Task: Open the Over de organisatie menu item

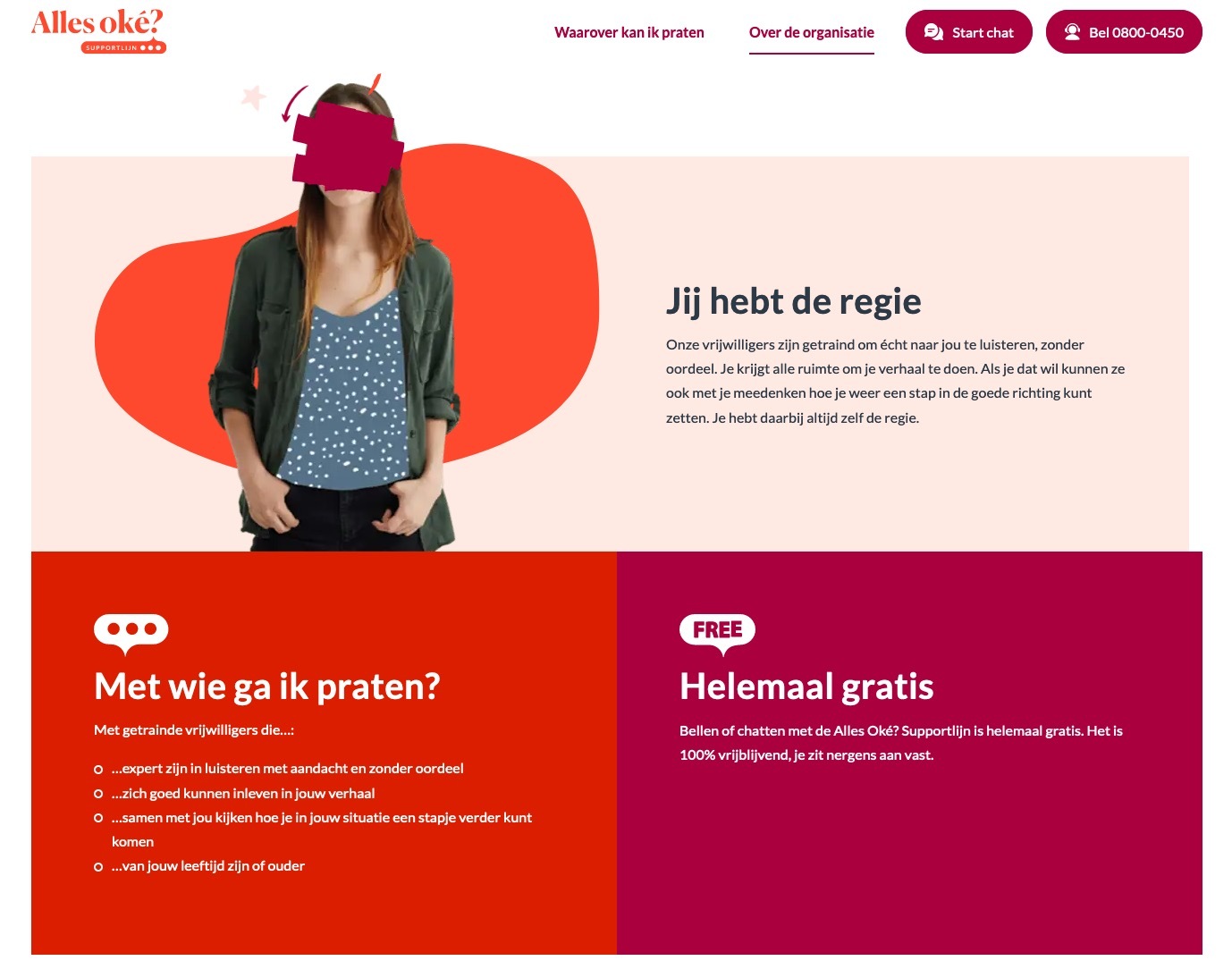Action: 812,32
